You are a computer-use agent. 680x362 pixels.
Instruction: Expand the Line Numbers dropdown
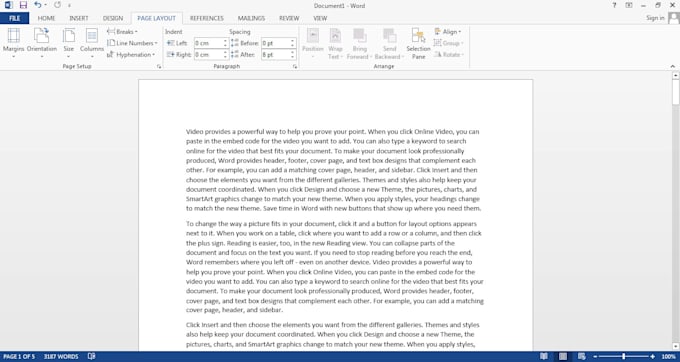[x=132, y=43]
